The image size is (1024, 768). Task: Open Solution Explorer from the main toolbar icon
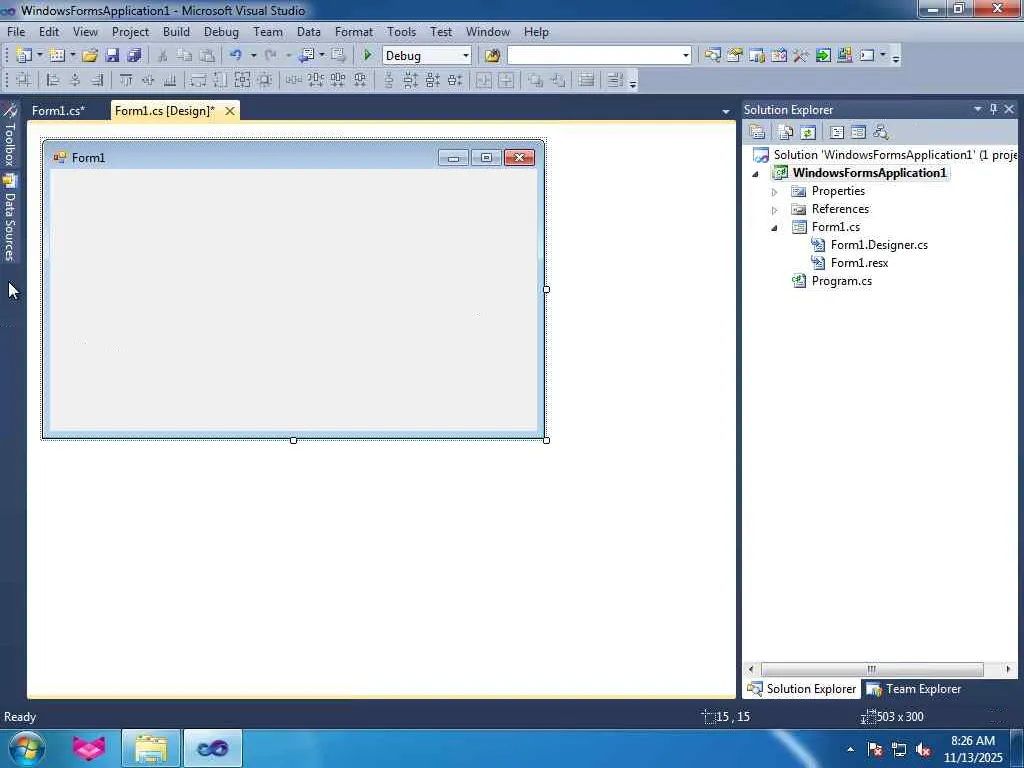[x=712, y=56]
